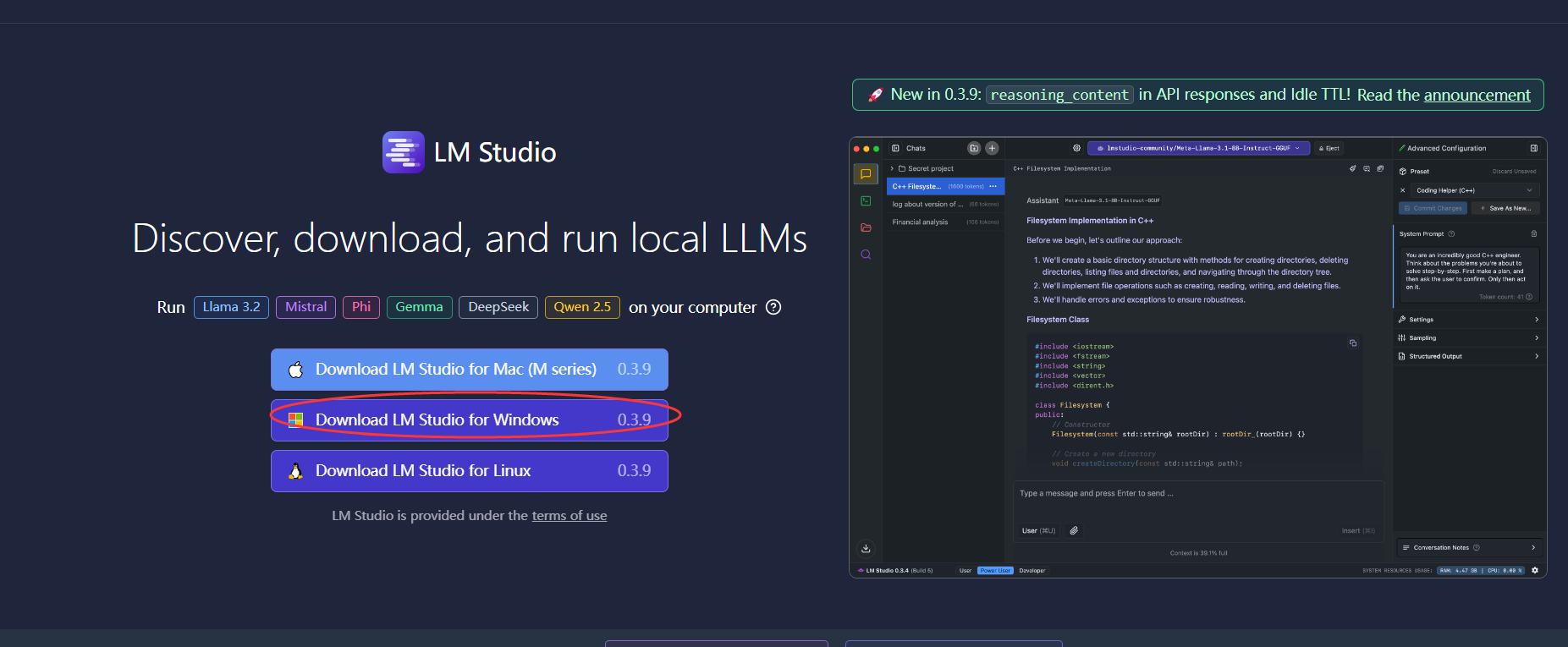Select the Mistral model tag
Screen dimensions: 1568x647
click(305, 307)
